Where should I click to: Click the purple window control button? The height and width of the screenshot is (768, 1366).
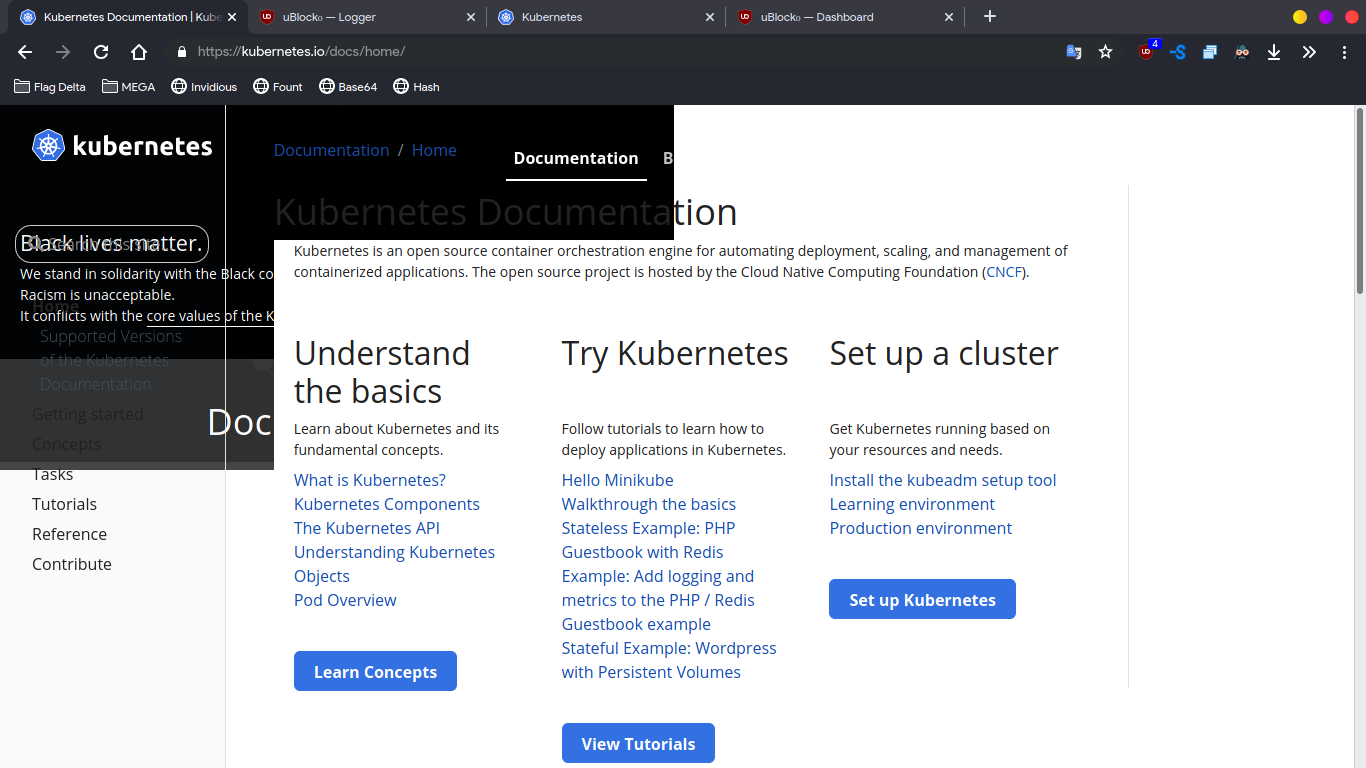tap(1326, 17)
